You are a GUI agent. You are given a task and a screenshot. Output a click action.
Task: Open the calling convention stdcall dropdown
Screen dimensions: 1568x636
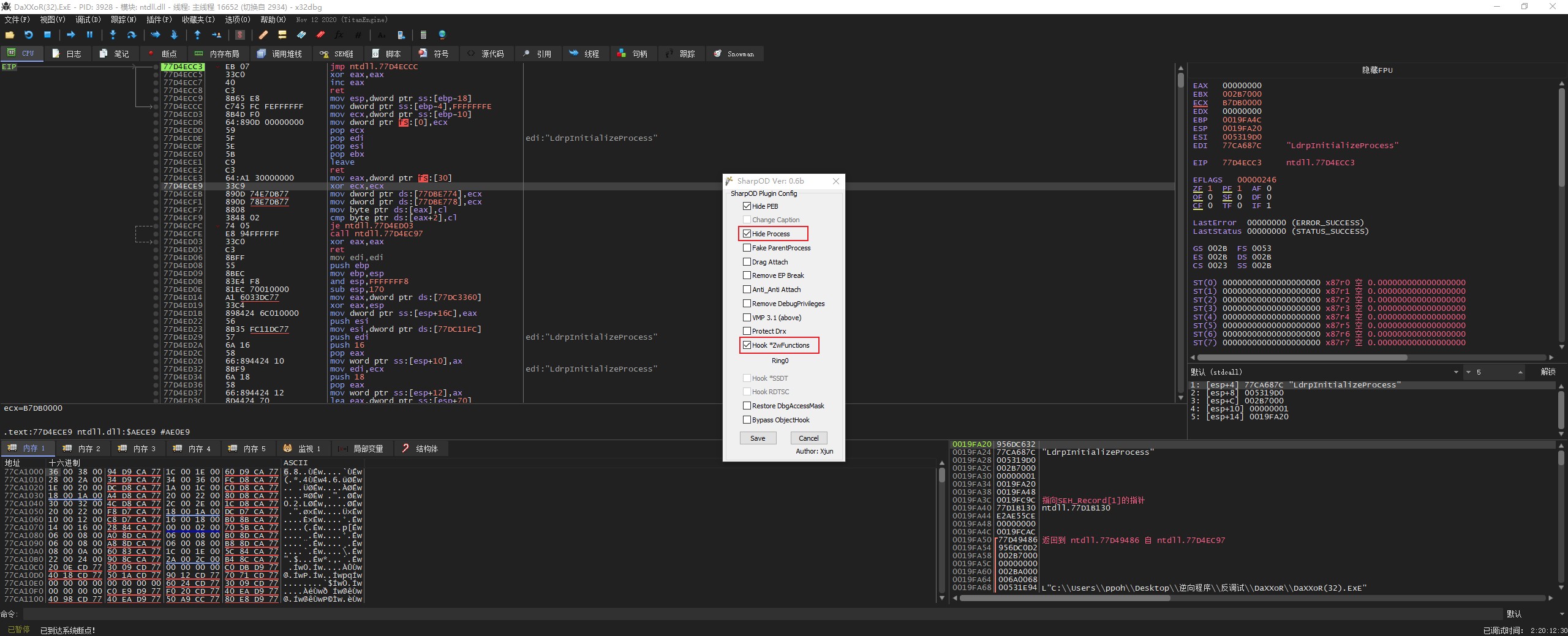pyautogui.click(x=1455, y=372)
